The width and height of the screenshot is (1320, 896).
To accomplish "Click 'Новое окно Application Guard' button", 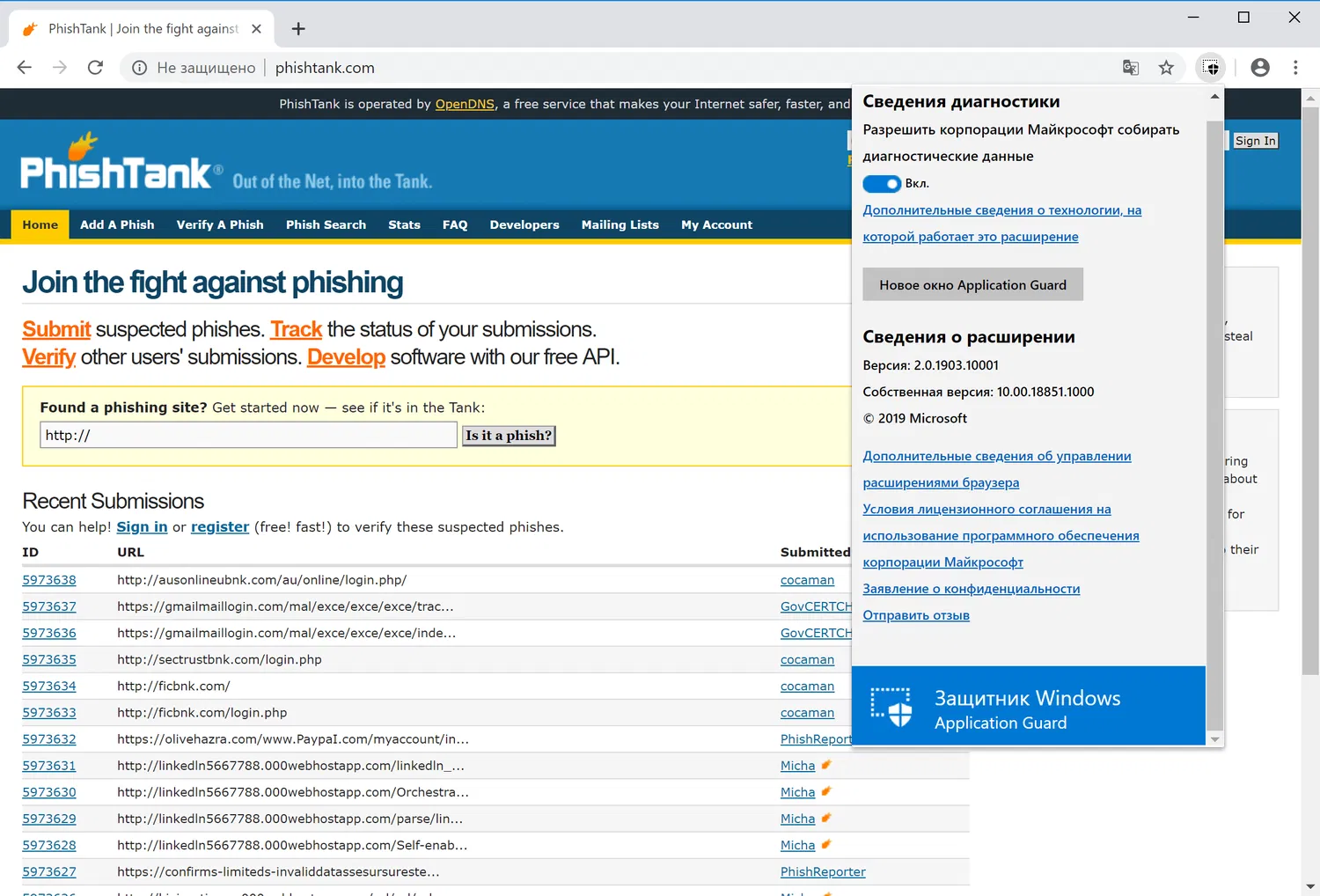I will coord(972,285).
